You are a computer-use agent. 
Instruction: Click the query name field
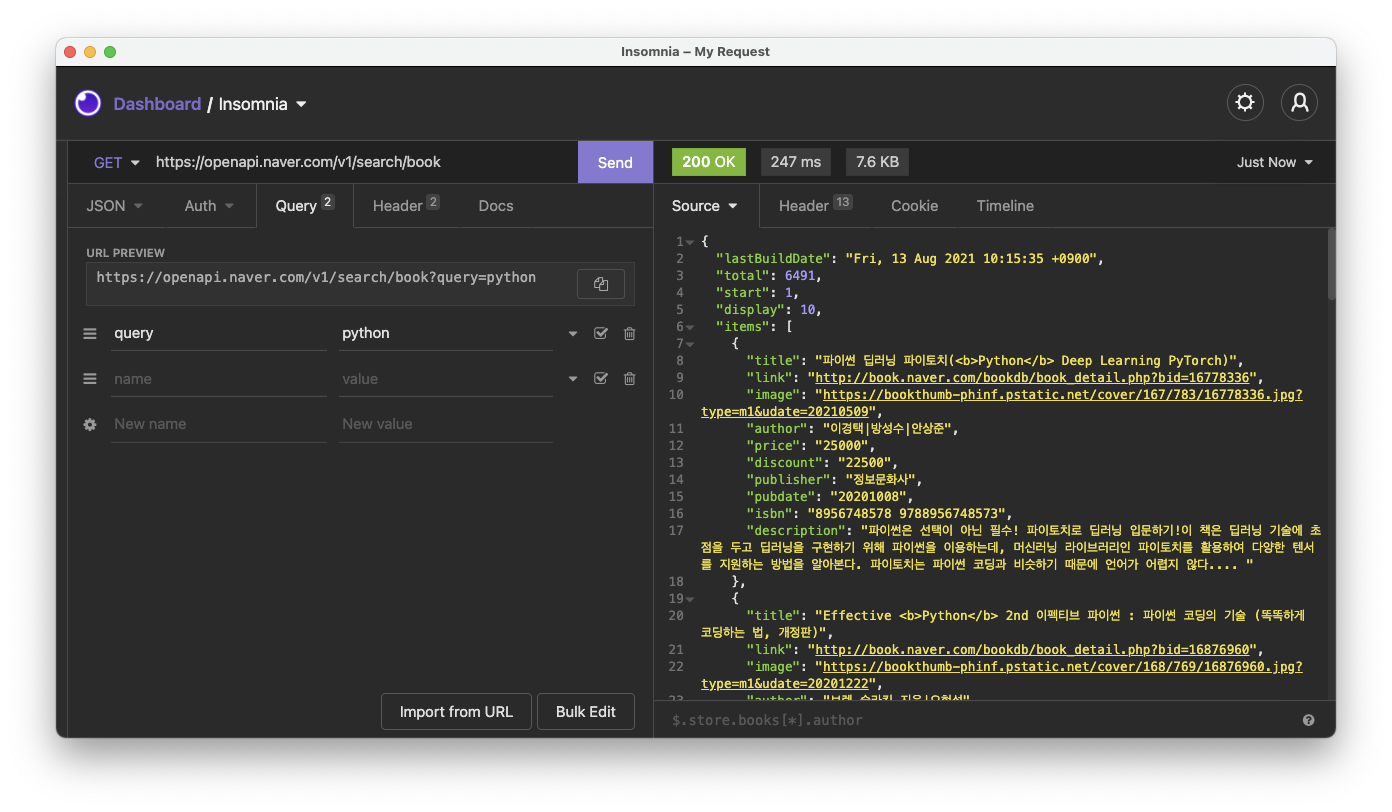(219, 333)
